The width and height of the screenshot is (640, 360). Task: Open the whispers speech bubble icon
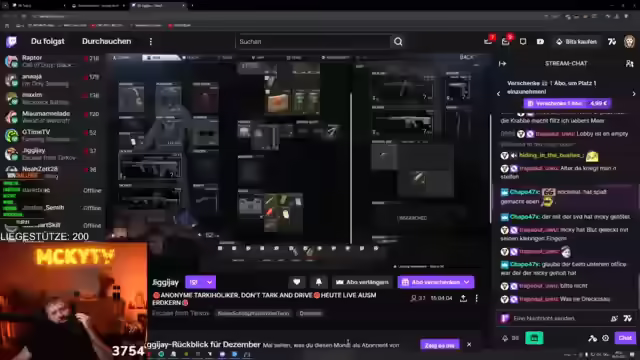523,42
